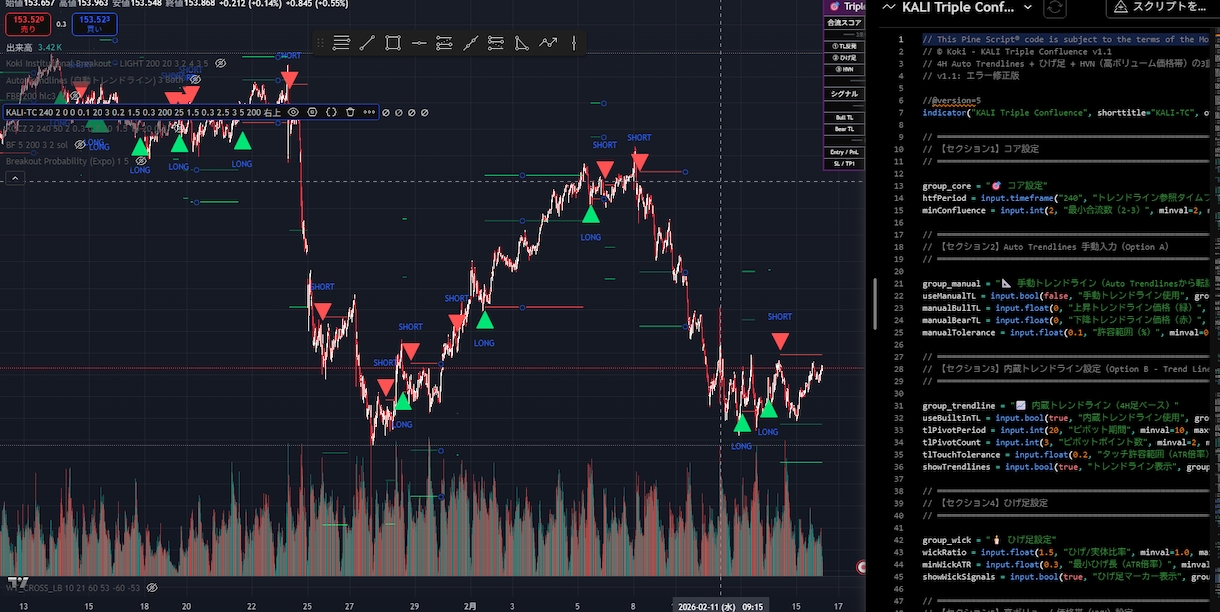Viewport: 1220px width, 612px height.
Task: Select the Fibonacci retracement tool
Action: click(496, 43)
